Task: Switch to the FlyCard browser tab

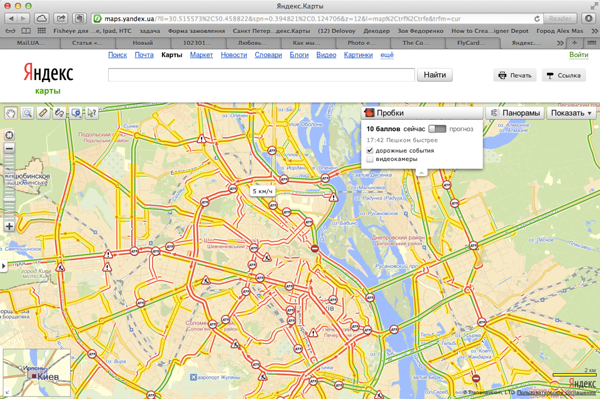Action: (x=471, y=43)
